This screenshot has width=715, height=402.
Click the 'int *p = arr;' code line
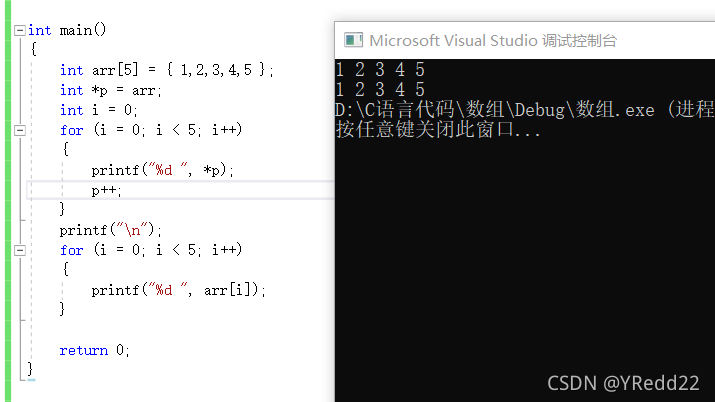click(x=111, y=90)
